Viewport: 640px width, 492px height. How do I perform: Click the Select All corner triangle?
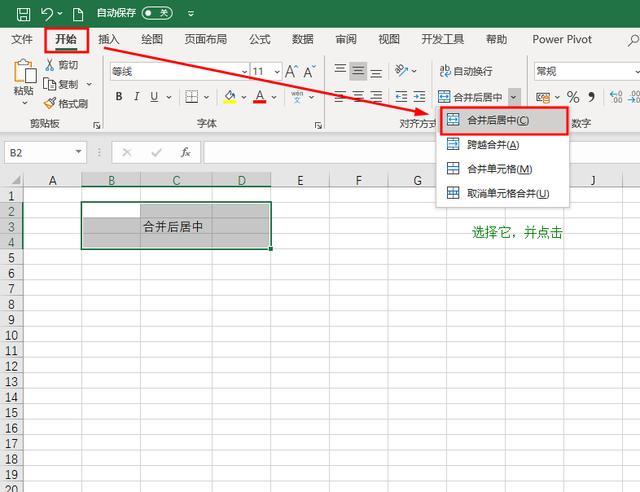pos(16,180)
